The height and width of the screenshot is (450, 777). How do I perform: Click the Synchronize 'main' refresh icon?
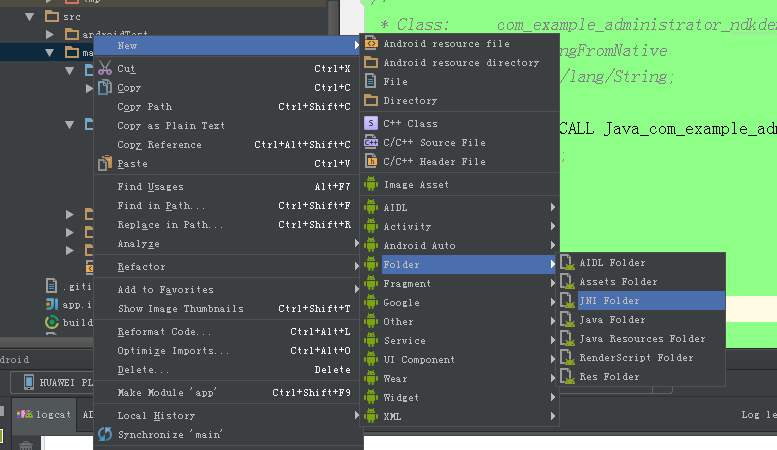point(105,434)
